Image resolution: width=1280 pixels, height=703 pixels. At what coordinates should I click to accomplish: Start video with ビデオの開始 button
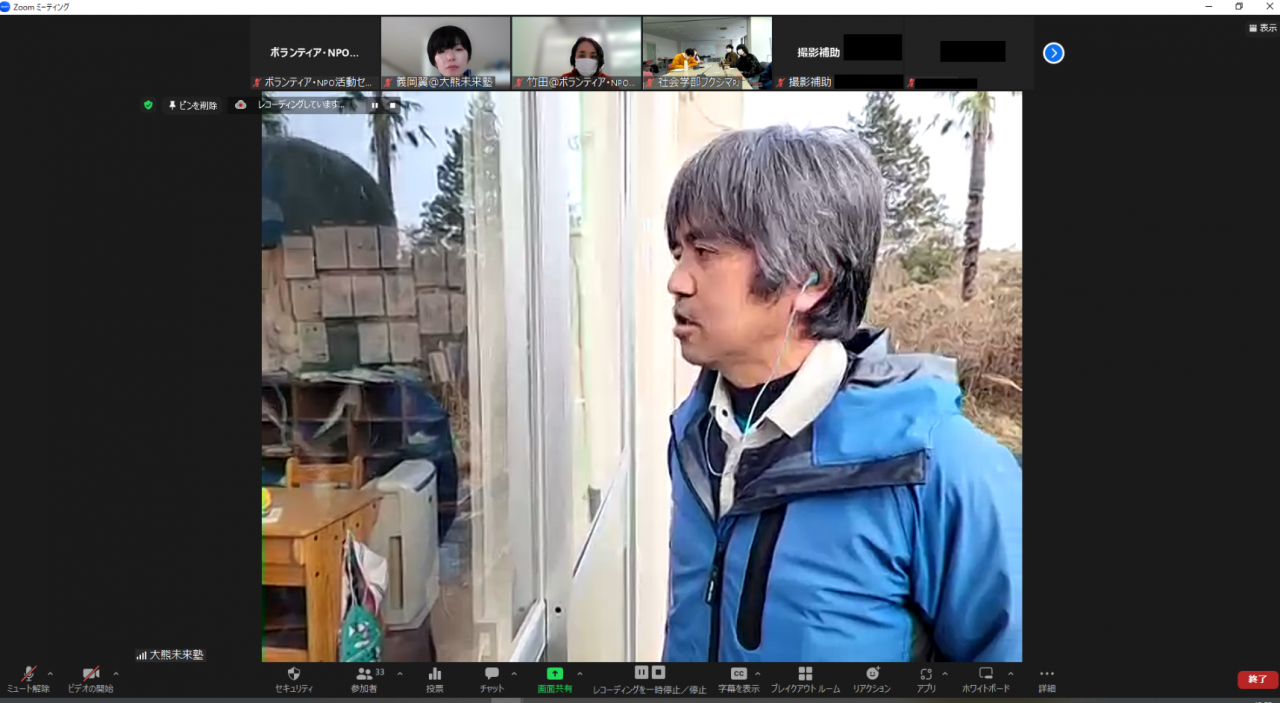click(90, 675)
